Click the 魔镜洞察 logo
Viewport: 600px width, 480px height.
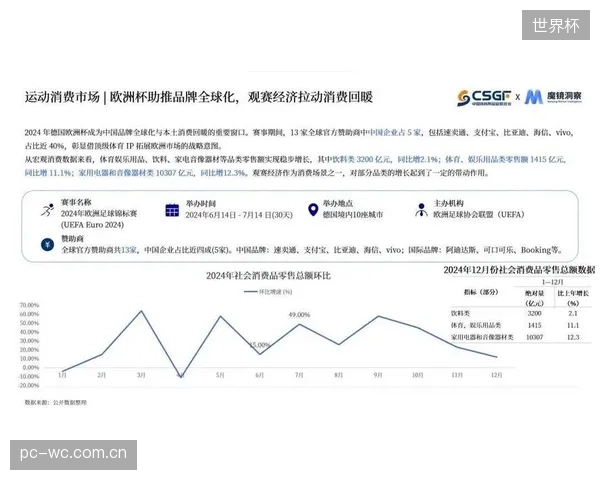553,97
